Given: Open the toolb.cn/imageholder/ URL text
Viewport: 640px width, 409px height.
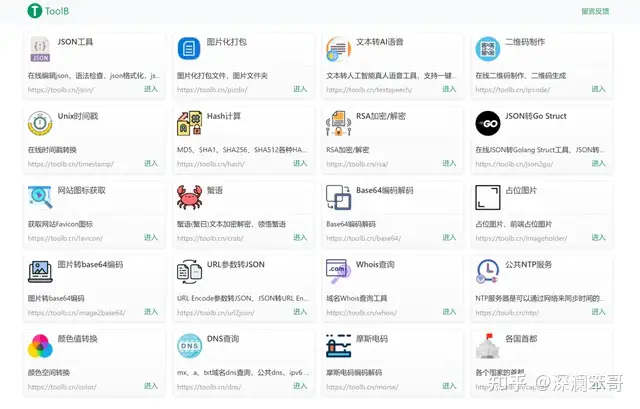Looking at the screenshot, I should click(521, 238).
